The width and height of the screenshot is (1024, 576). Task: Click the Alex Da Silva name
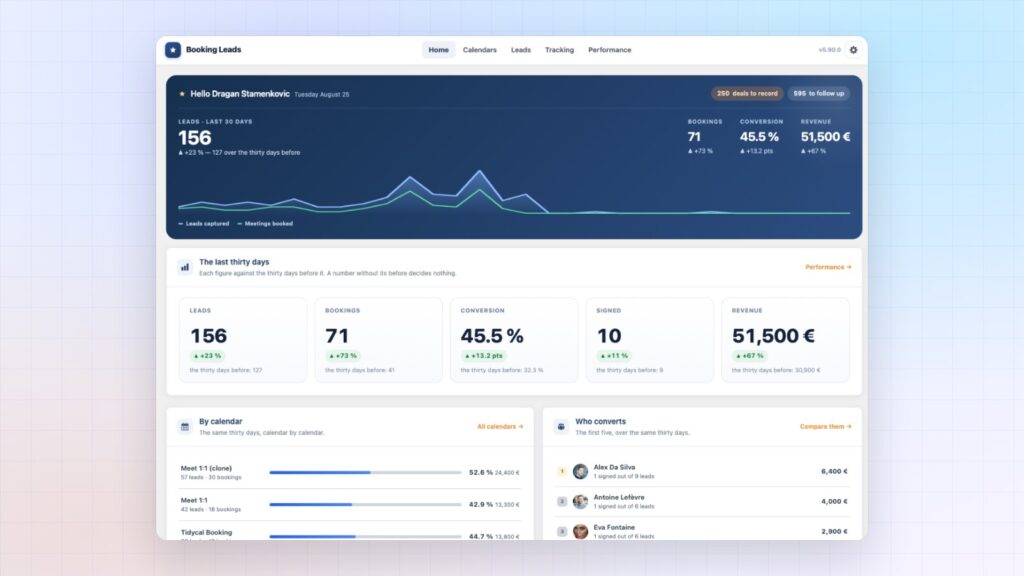(614, 467)
